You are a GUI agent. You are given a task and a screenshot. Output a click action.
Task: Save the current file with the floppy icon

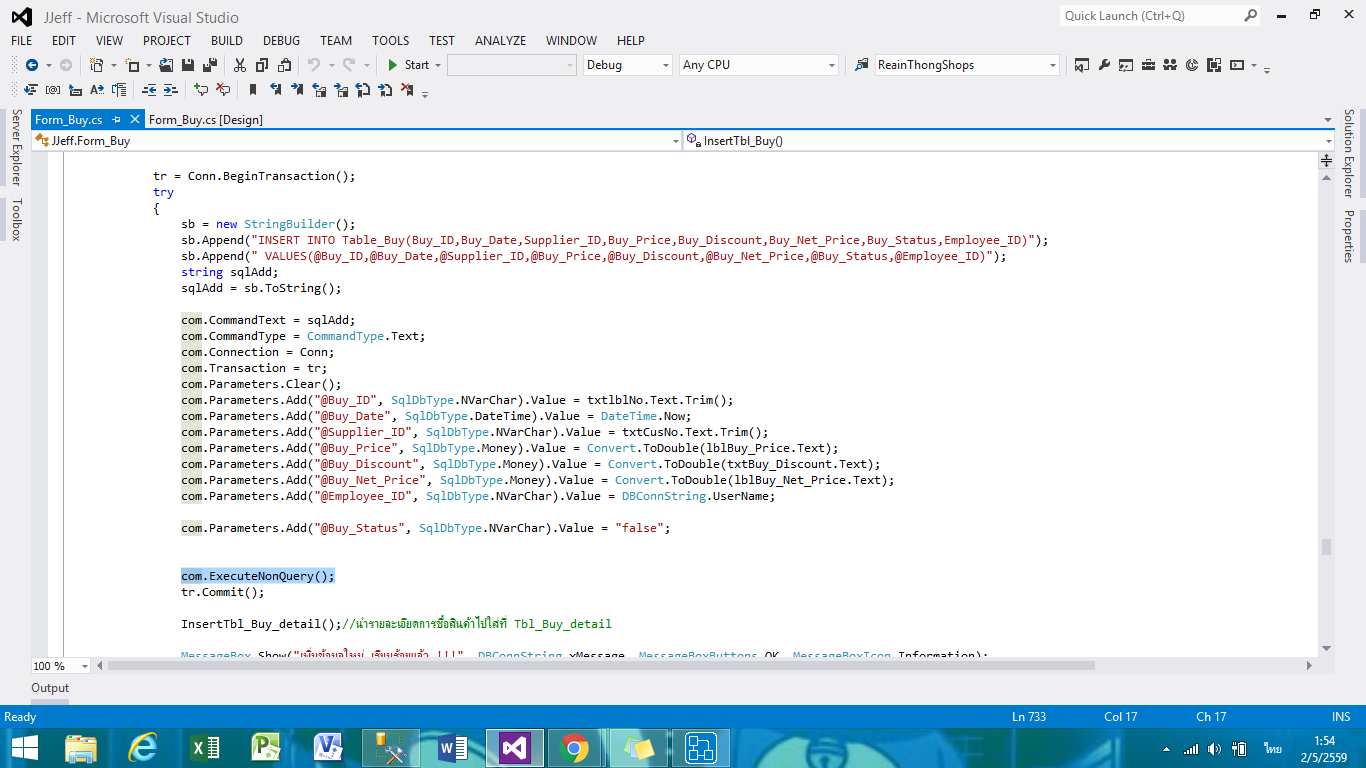pyautogui.click(x=188, y=65)
